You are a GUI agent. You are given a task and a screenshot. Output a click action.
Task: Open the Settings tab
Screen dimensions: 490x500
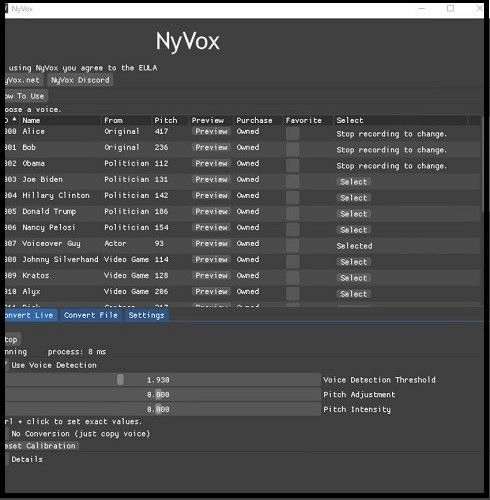pos(146,315)
